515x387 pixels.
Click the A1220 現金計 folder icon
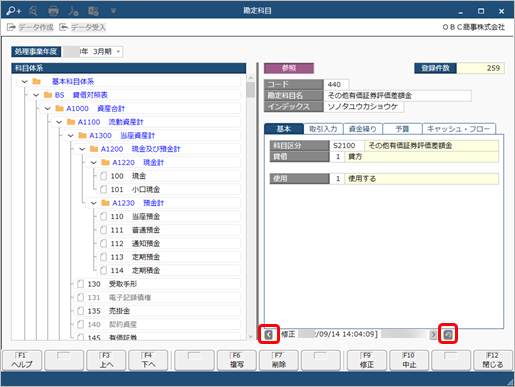105,162
